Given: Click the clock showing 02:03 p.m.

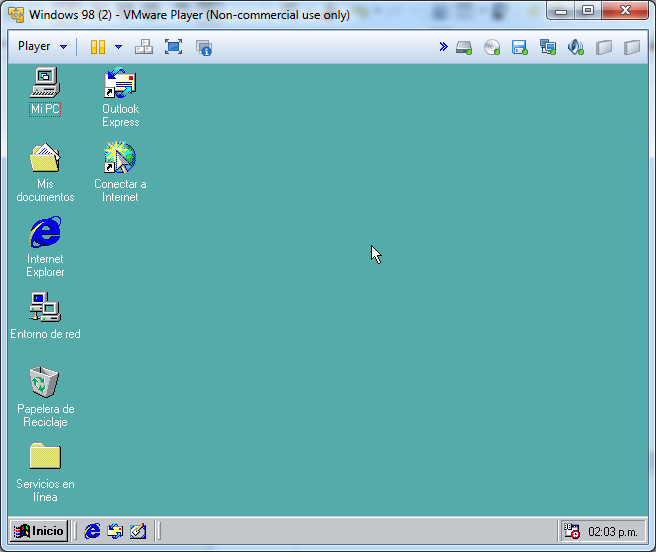Looking at the screenshot, I should click(x=614, y=531).
